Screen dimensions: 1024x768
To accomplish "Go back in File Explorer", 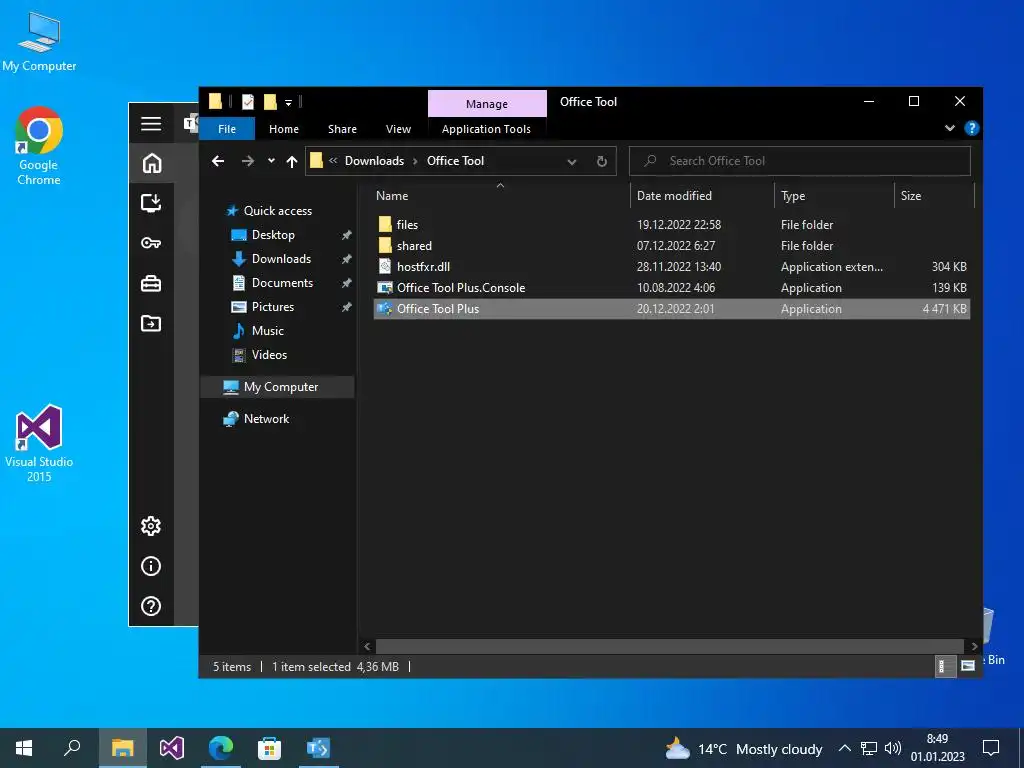I will pos(218,161).
